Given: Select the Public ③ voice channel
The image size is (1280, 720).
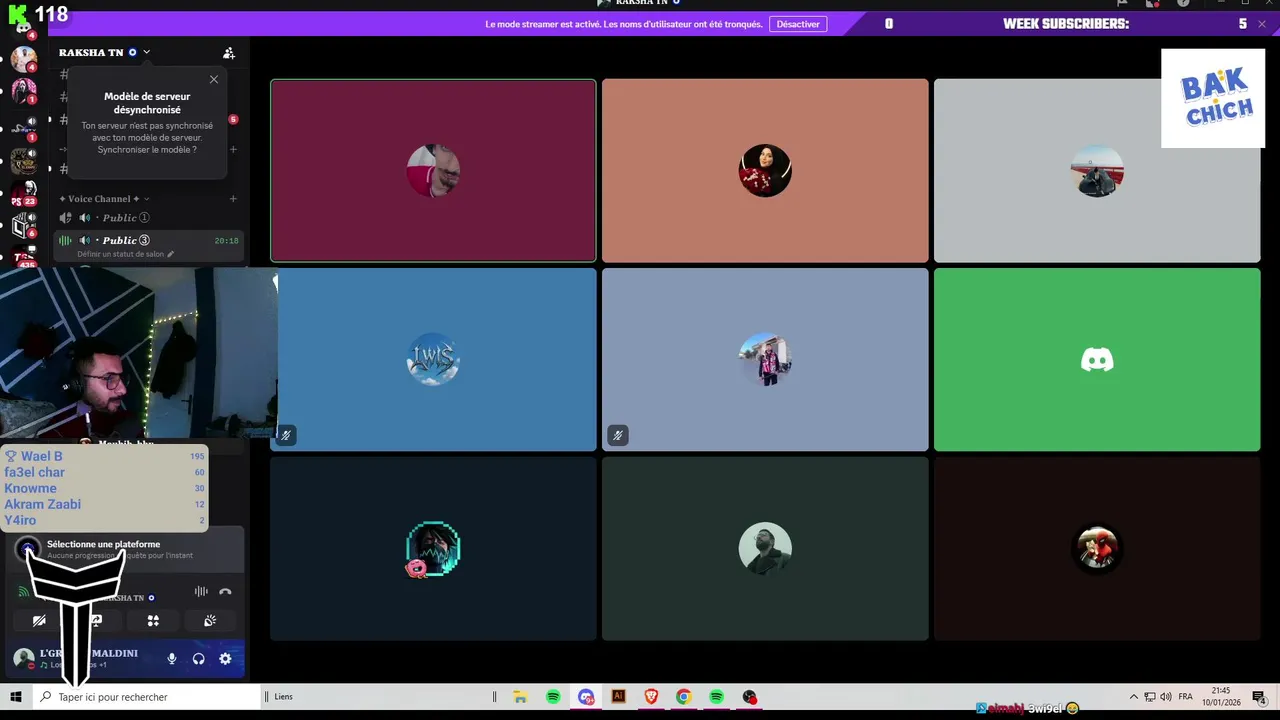Looking at the screenshot, I should click(x=150, y=240).
